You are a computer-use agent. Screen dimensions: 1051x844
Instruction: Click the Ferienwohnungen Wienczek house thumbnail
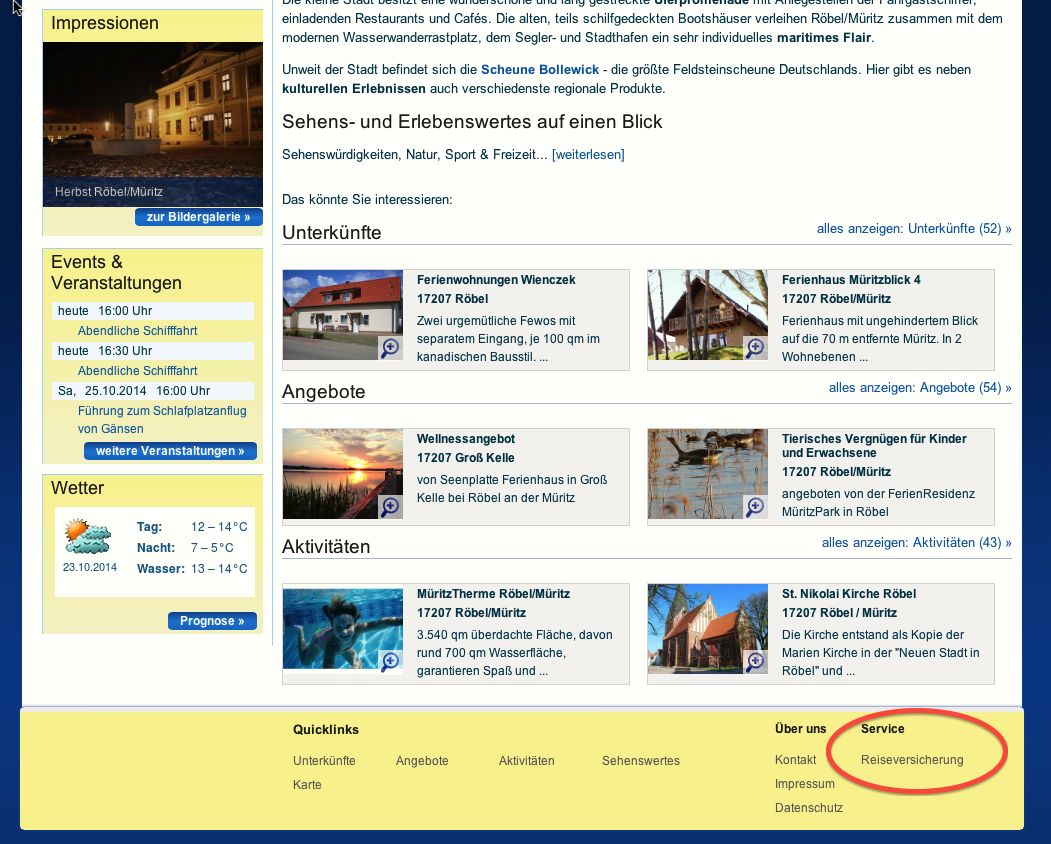point(343,315)
